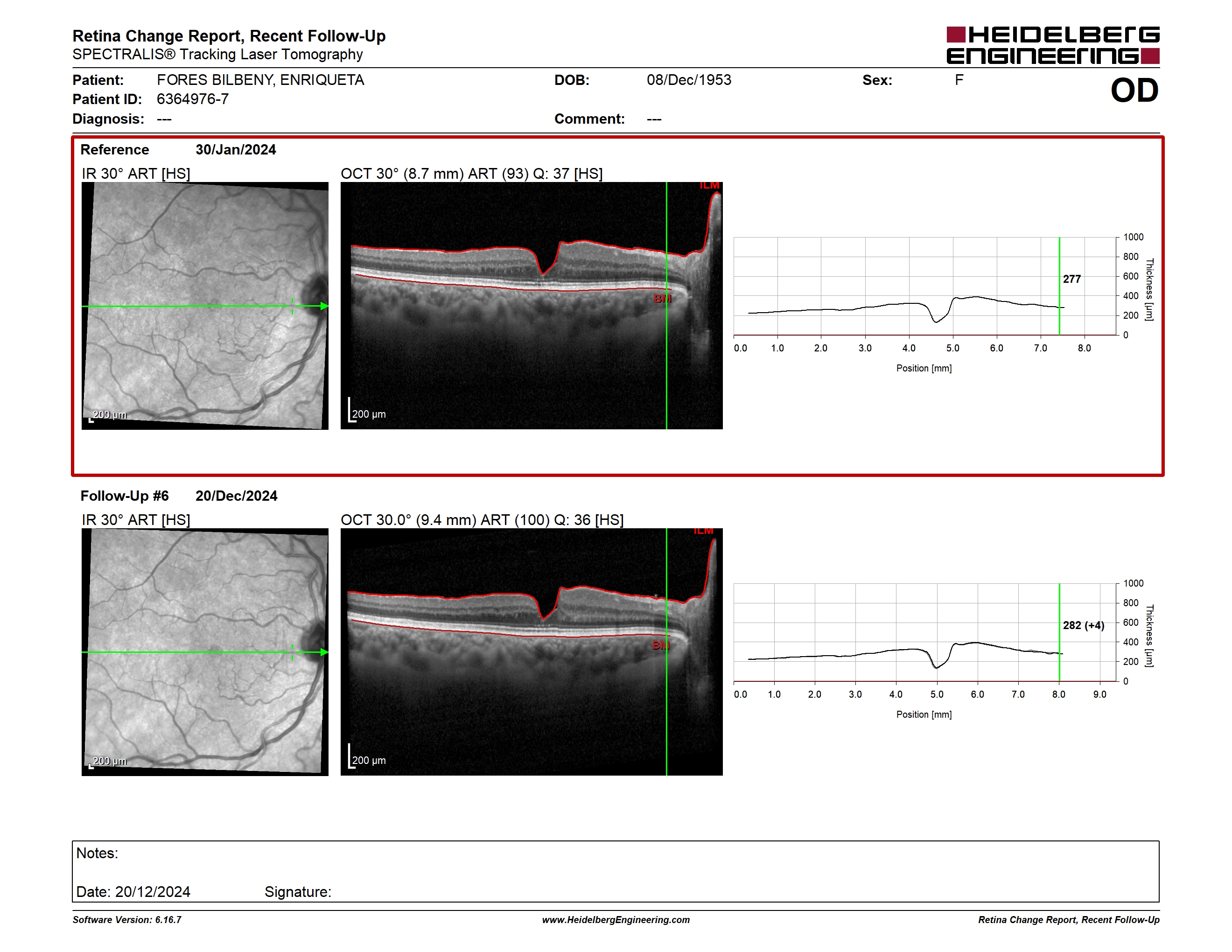
Task: Click the Diagnosis field value
Action: (164, 119)
